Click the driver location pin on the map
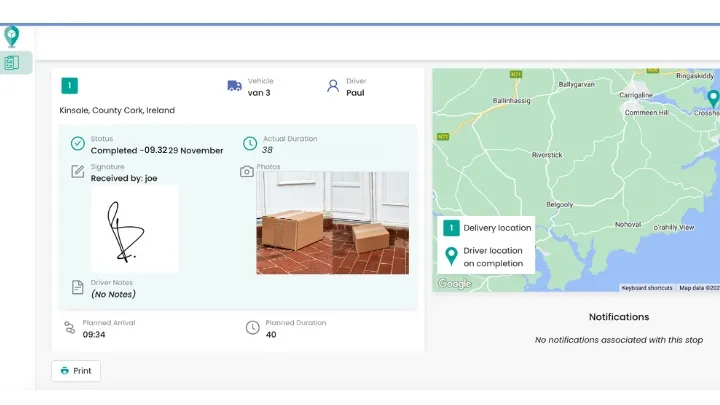 pyautogui.click(x=713, y=98)
